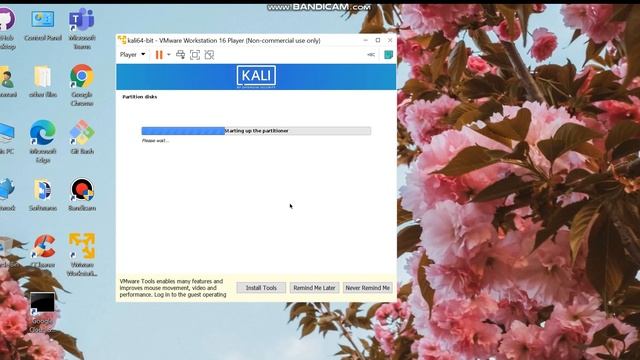Open GitHub Desktop shortcut icon
Image resolution: width=640 pixels, height=360 pixels.
click(7, 29)
